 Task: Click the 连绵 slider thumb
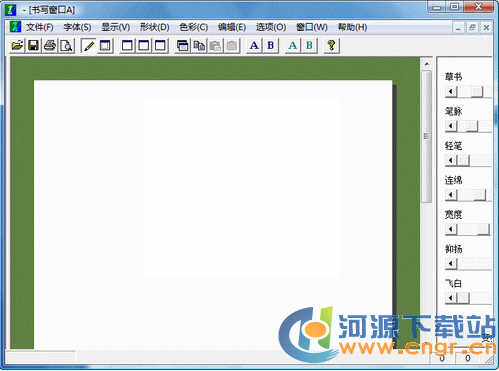480,194
